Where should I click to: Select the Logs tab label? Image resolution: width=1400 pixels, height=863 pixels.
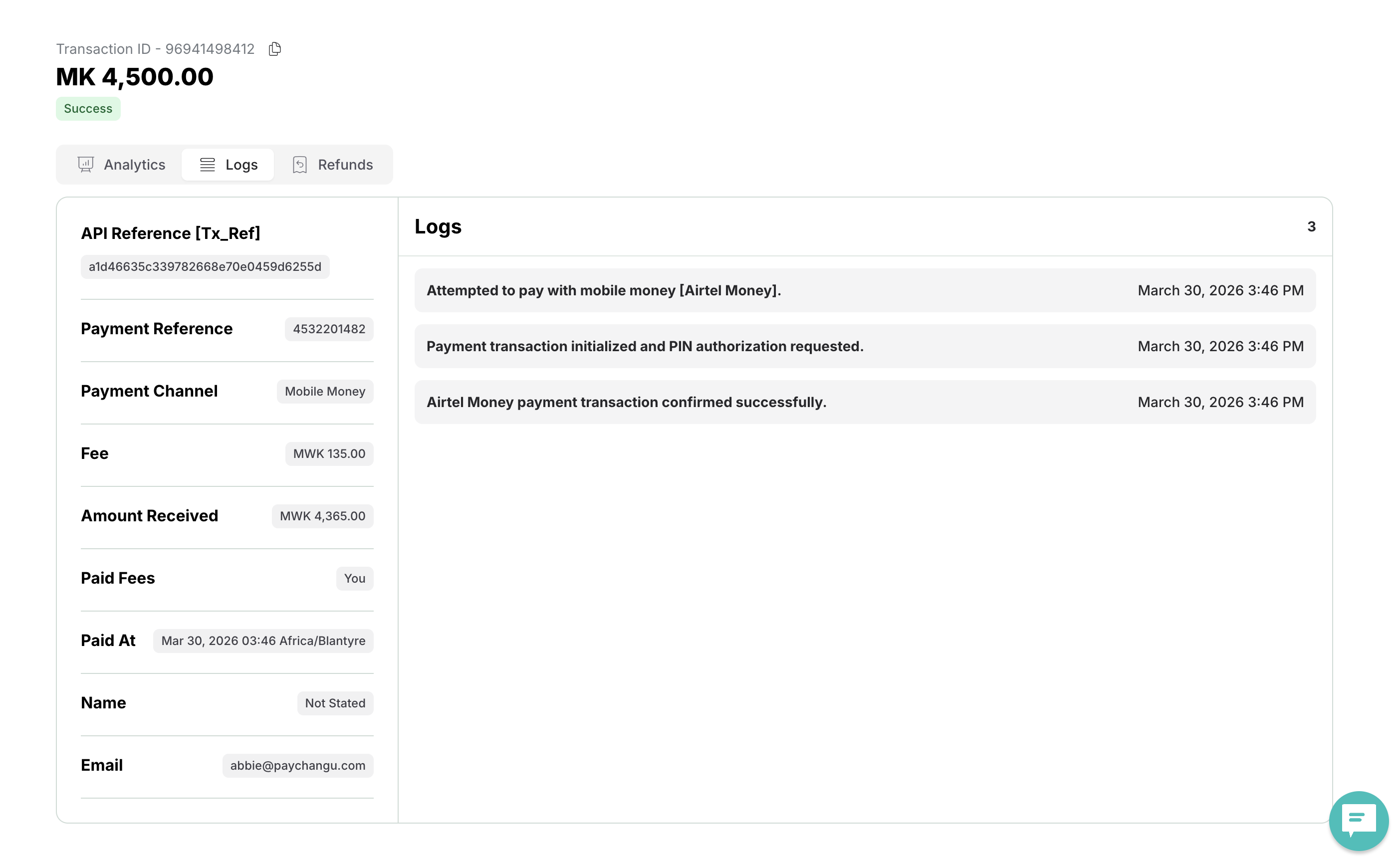tap(241, 165)
